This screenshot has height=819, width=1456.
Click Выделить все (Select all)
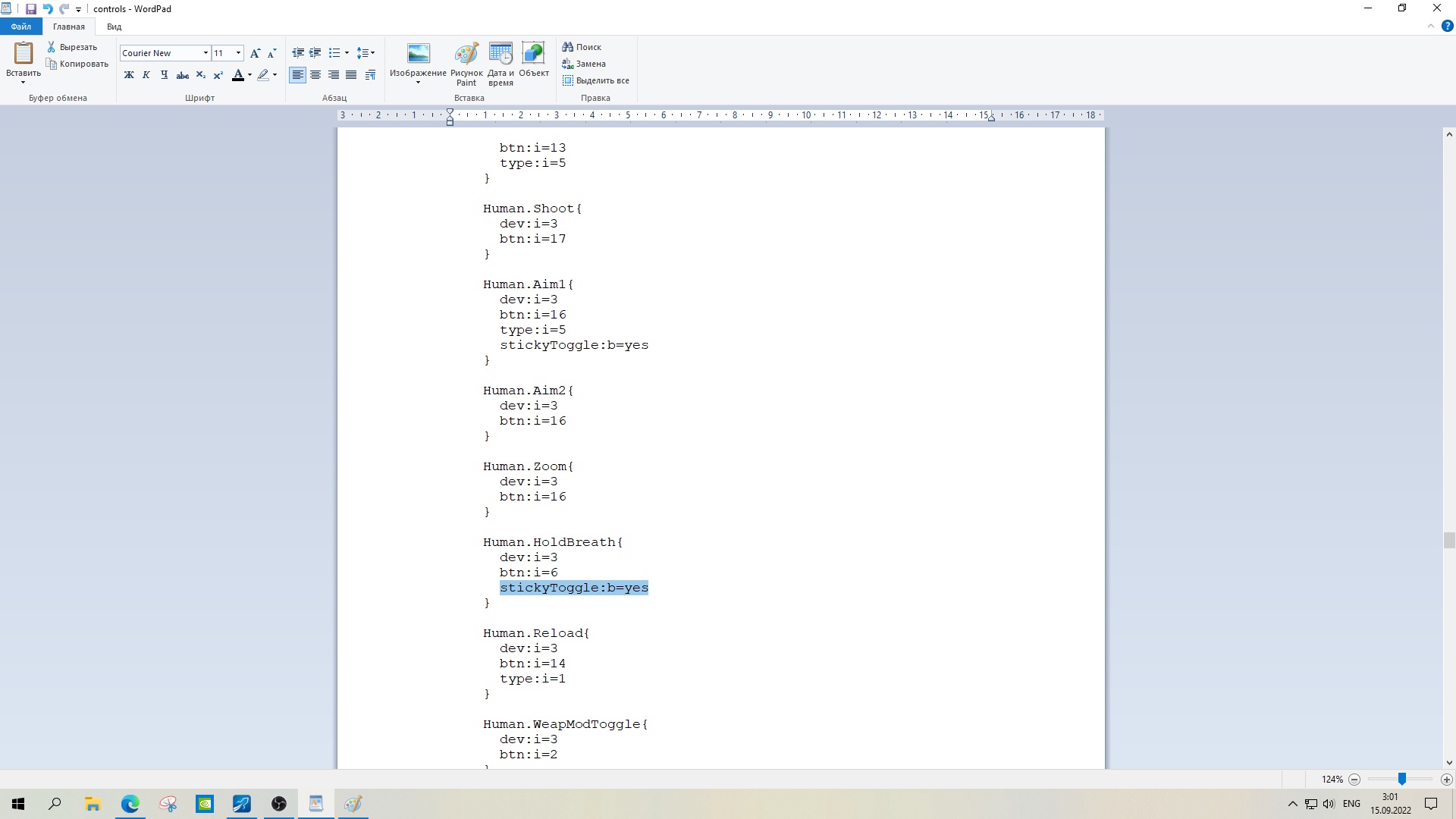[x=595, y=80]
